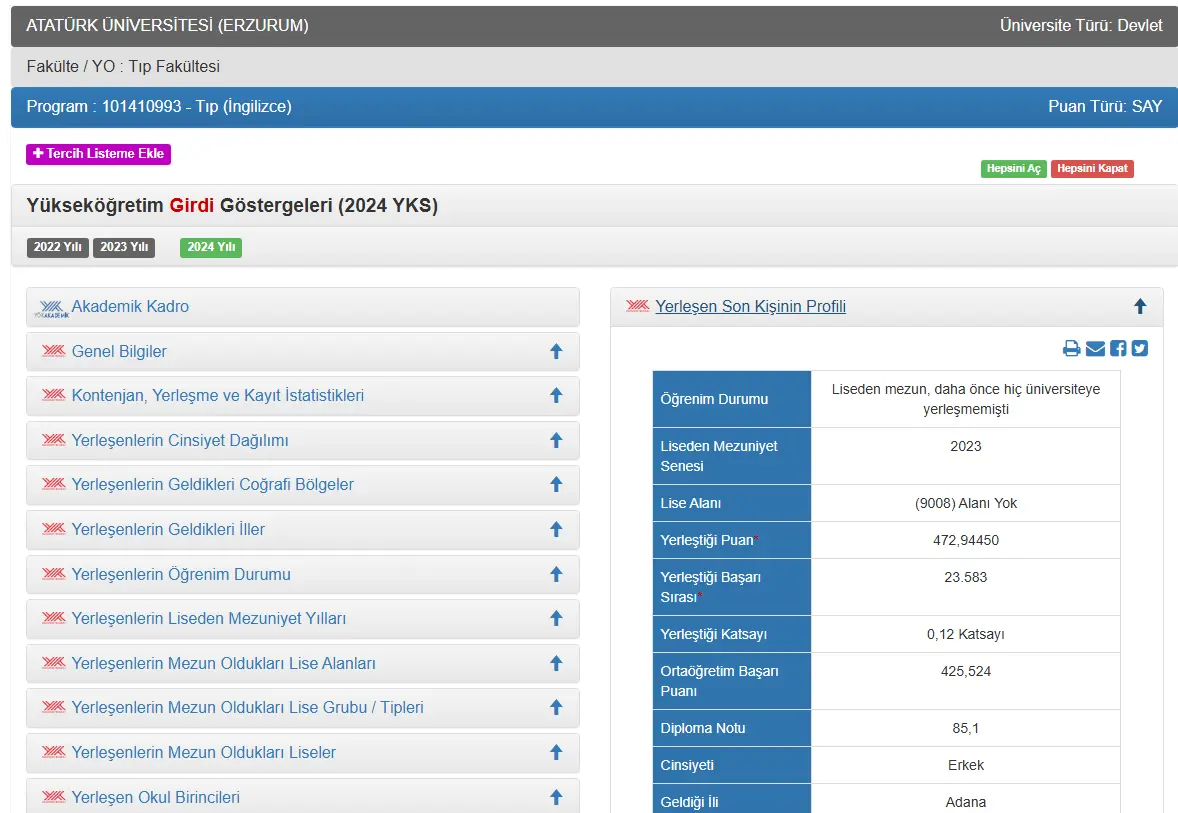Click YÖK logo beside Yerleşen Son Kişinin Profili
Viewport: 1178px width, 813px height.
click(x=637, y=305)
